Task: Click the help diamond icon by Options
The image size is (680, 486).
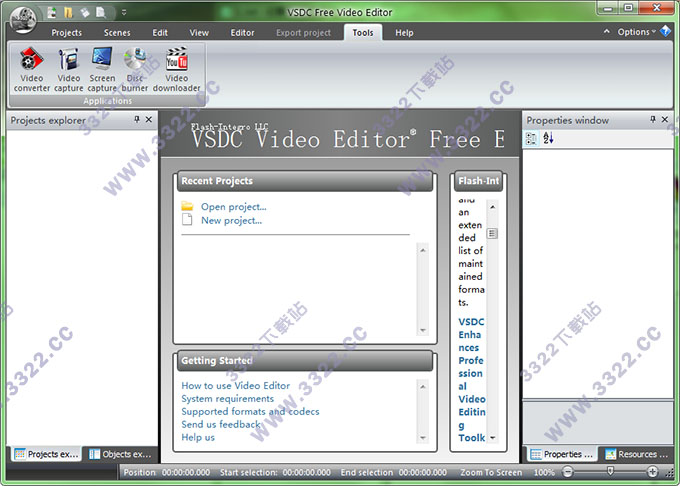Action: [x=665, y=31]
